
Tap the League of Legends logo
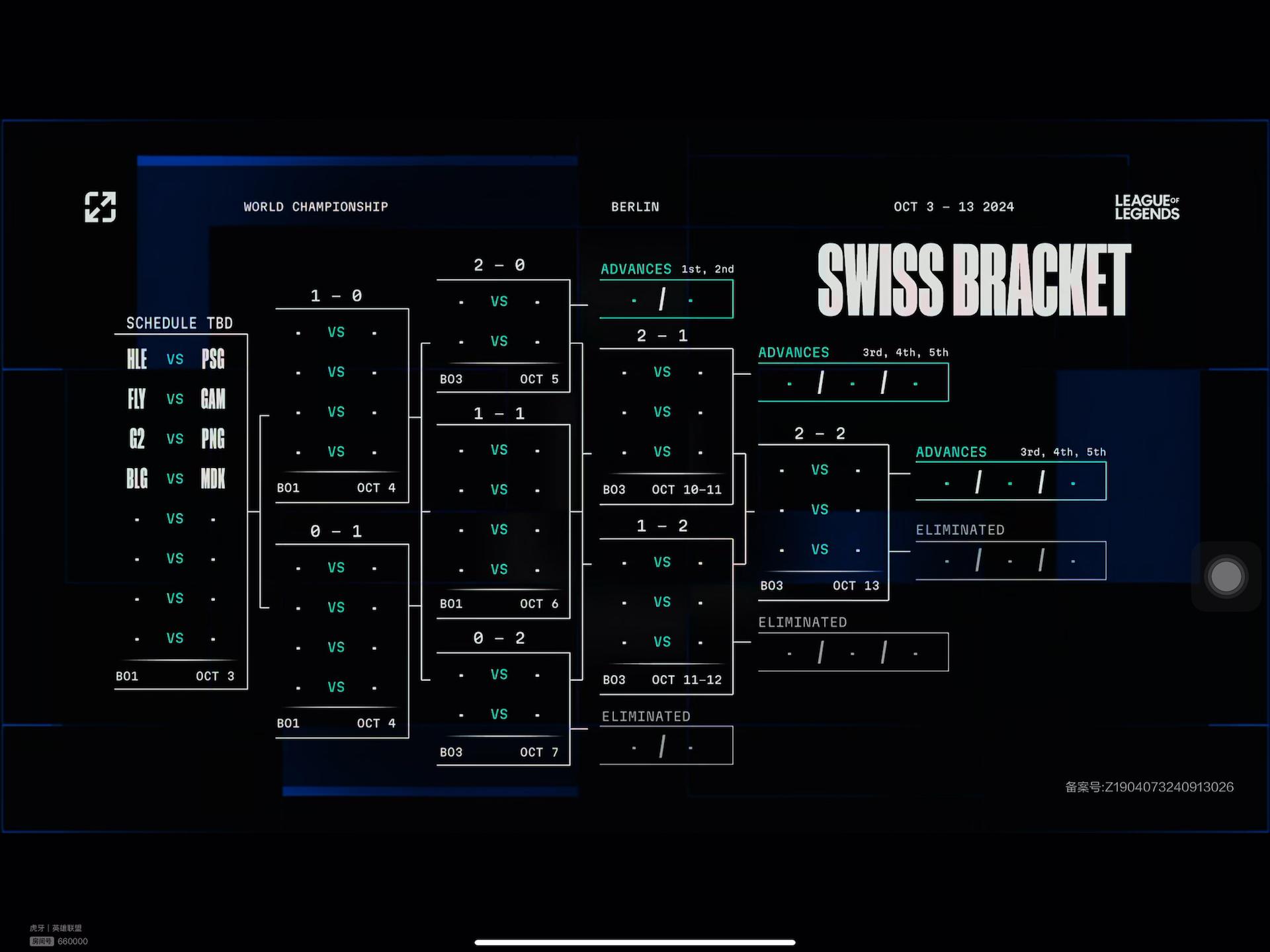tap(1147, 207)
